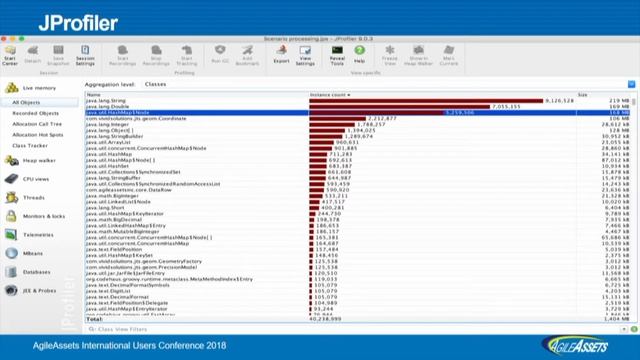Open the Start Center toolbar icon

pyautogui.click(x=10, y=55)
